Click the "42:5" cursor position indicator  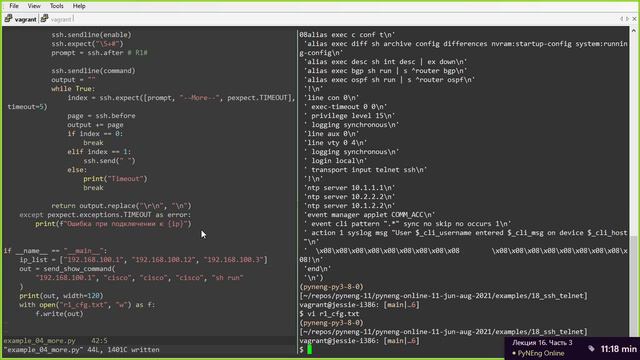pyautogui.click(x=100, y=340)
